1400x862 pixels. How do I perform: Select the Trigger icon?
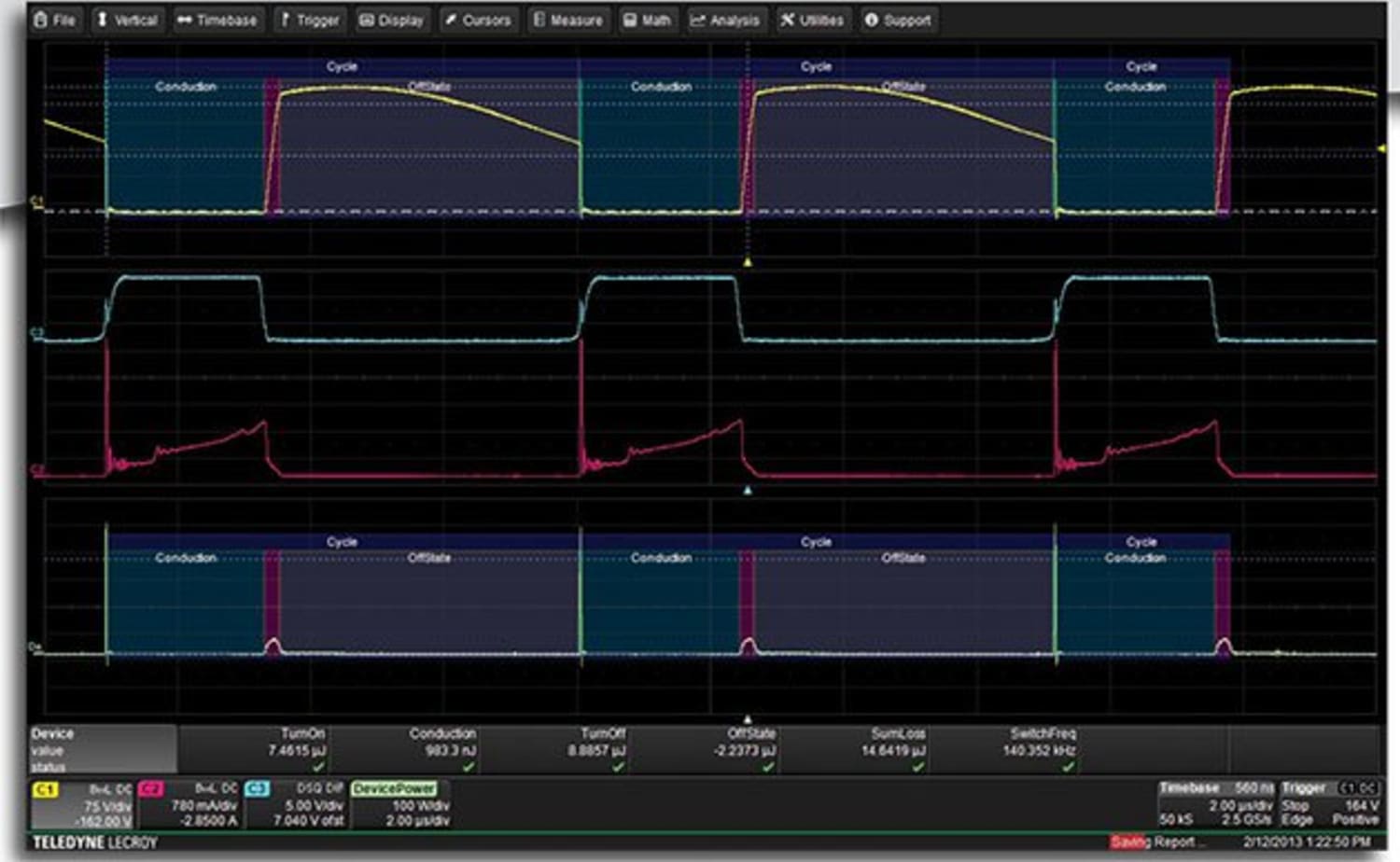click(x=287, y=19)
